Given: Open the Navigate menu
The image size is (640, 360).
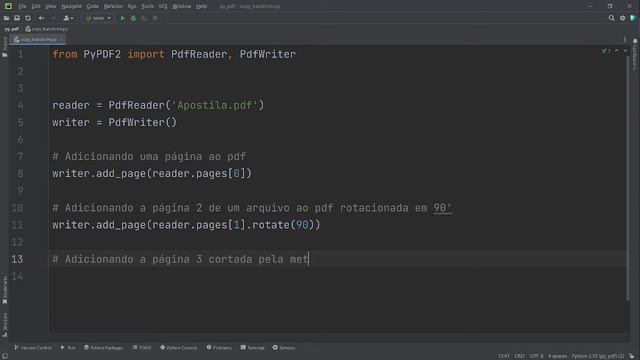Looking at the screenshot, I should click(x=71, y=6).
